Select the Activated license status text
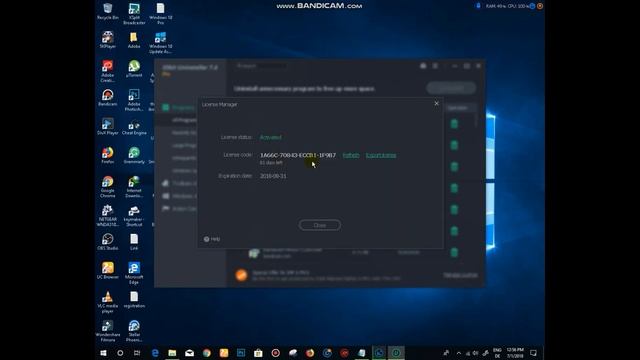640x360 pixels. (271, 137)
